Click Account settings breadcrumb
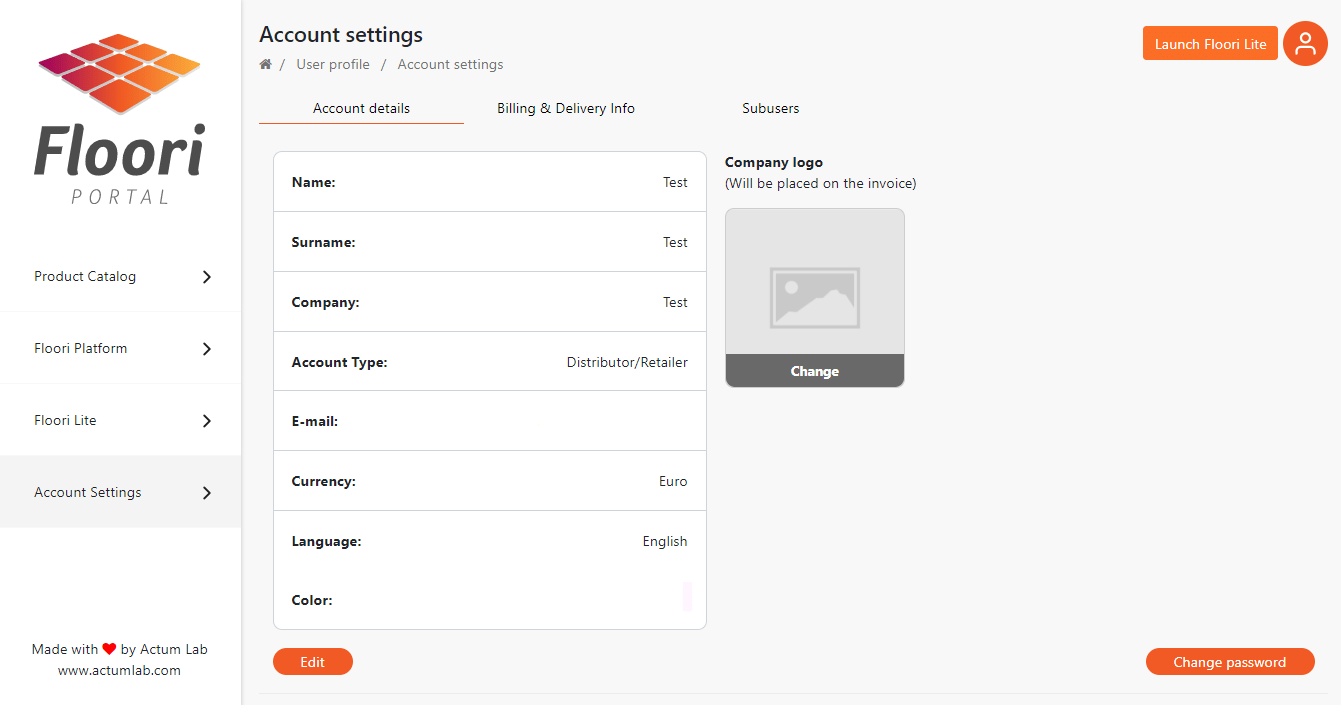Viewport: 1341px width, 705px height. click(x=450, y=64)
